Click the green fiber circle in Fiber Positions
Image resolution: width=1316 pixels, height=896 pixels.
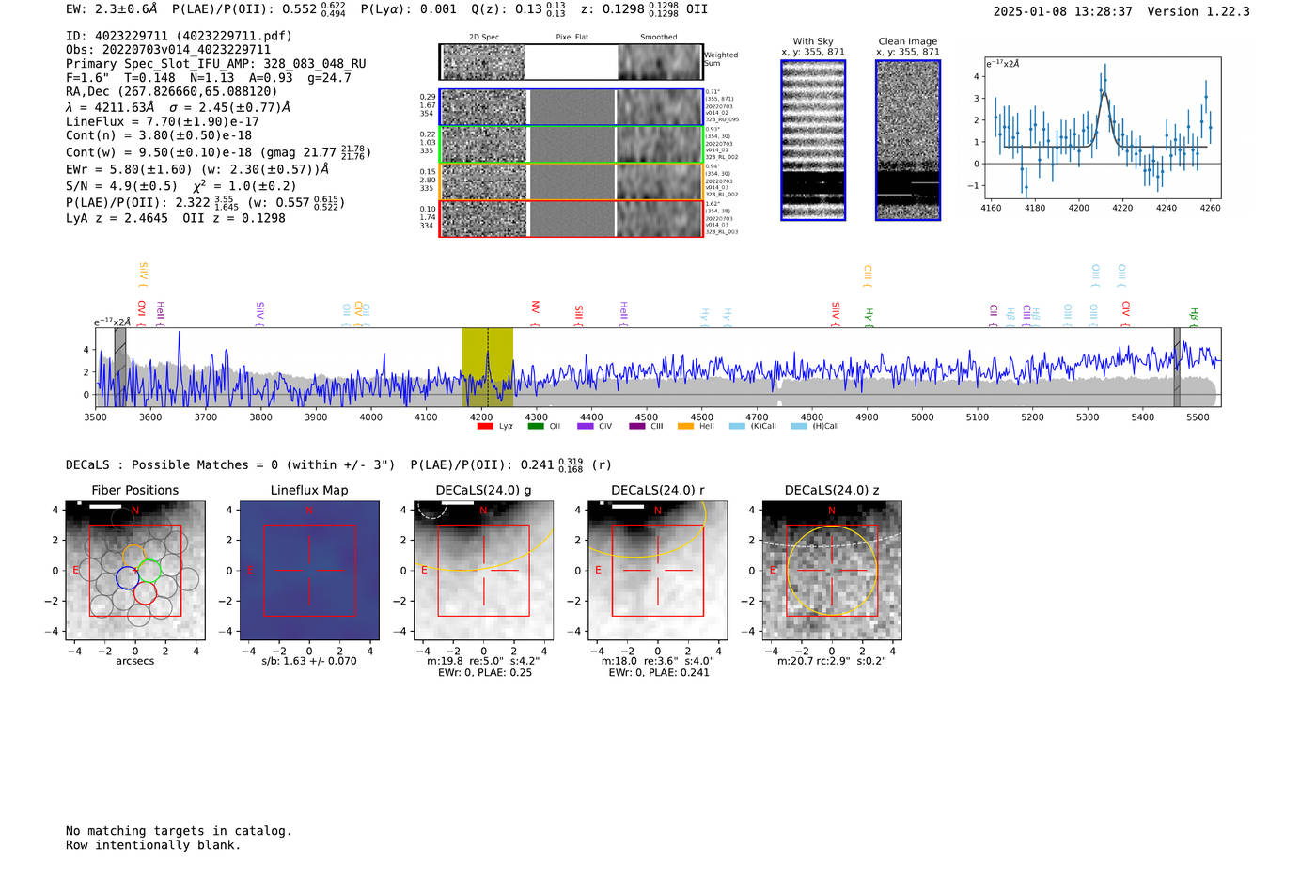pyautogui.click(x=149, y=570)
